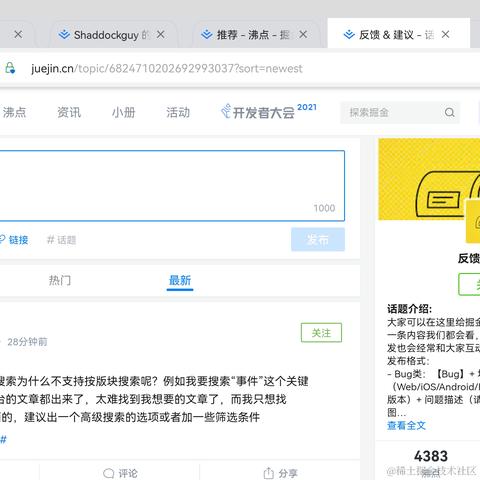
Task: Open the 沸点 navigation item
Action: coord(14,112)
